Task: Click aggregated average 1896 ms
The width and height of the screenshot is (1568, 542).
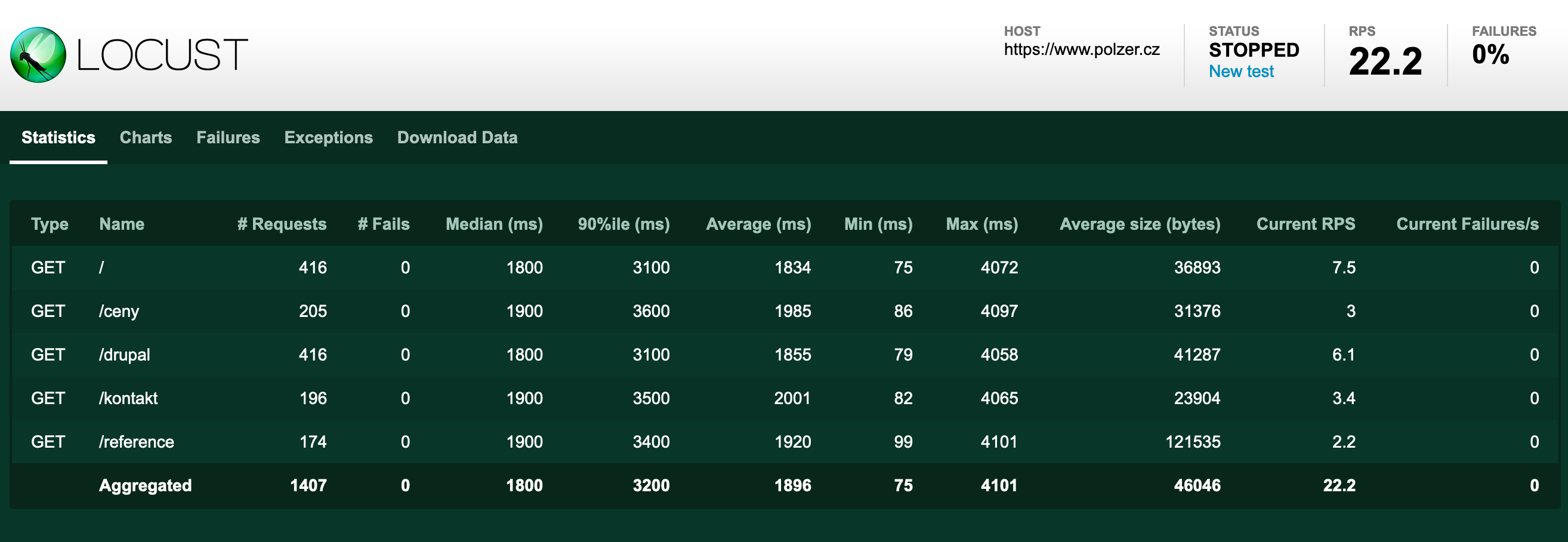Action: [792, 485]
